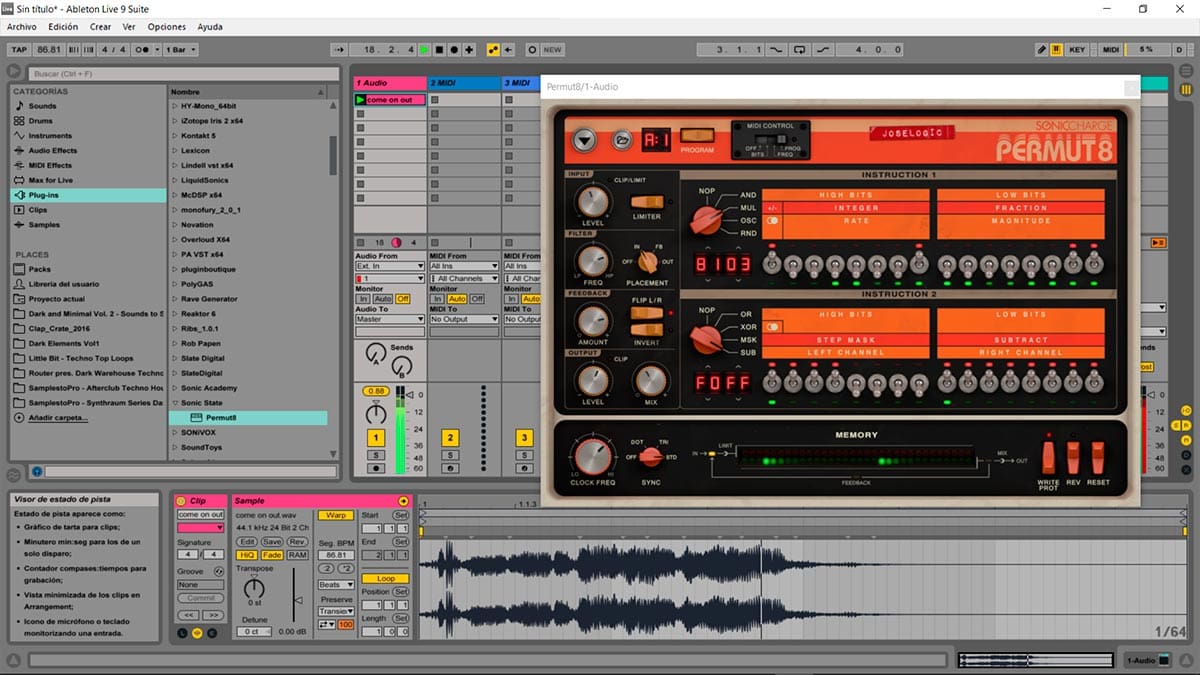1200x675 pixels.
Task: Click the Permut8 triangle menu button
Action: pyautogui.click(x=585, y=141)
